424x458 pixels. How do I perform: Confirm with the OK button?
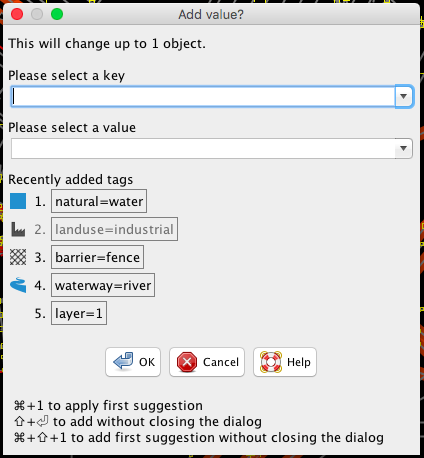(x=133, y=362)
